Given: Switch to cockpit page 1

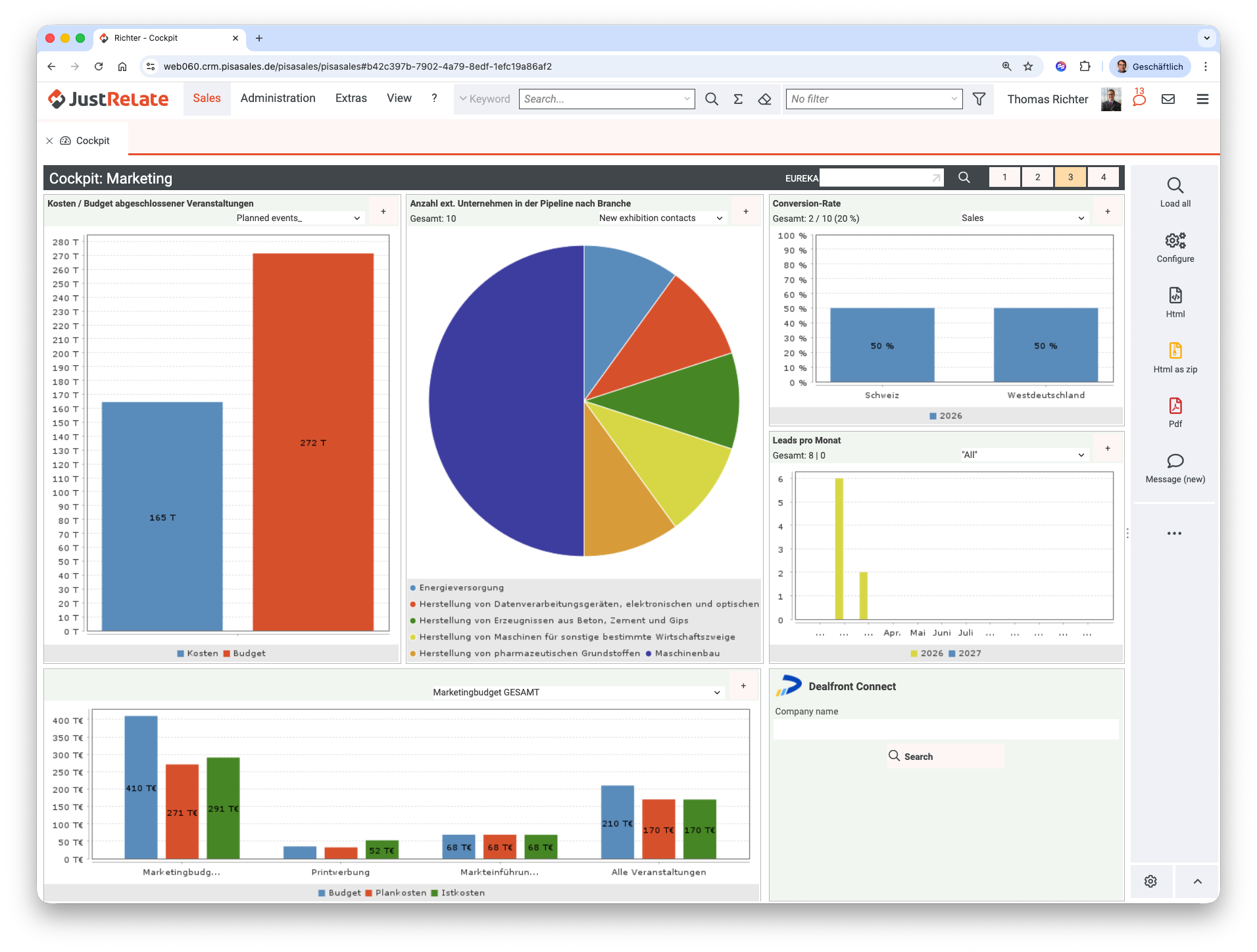Looking at the screenshot, I should click(x=1004, y=178).
